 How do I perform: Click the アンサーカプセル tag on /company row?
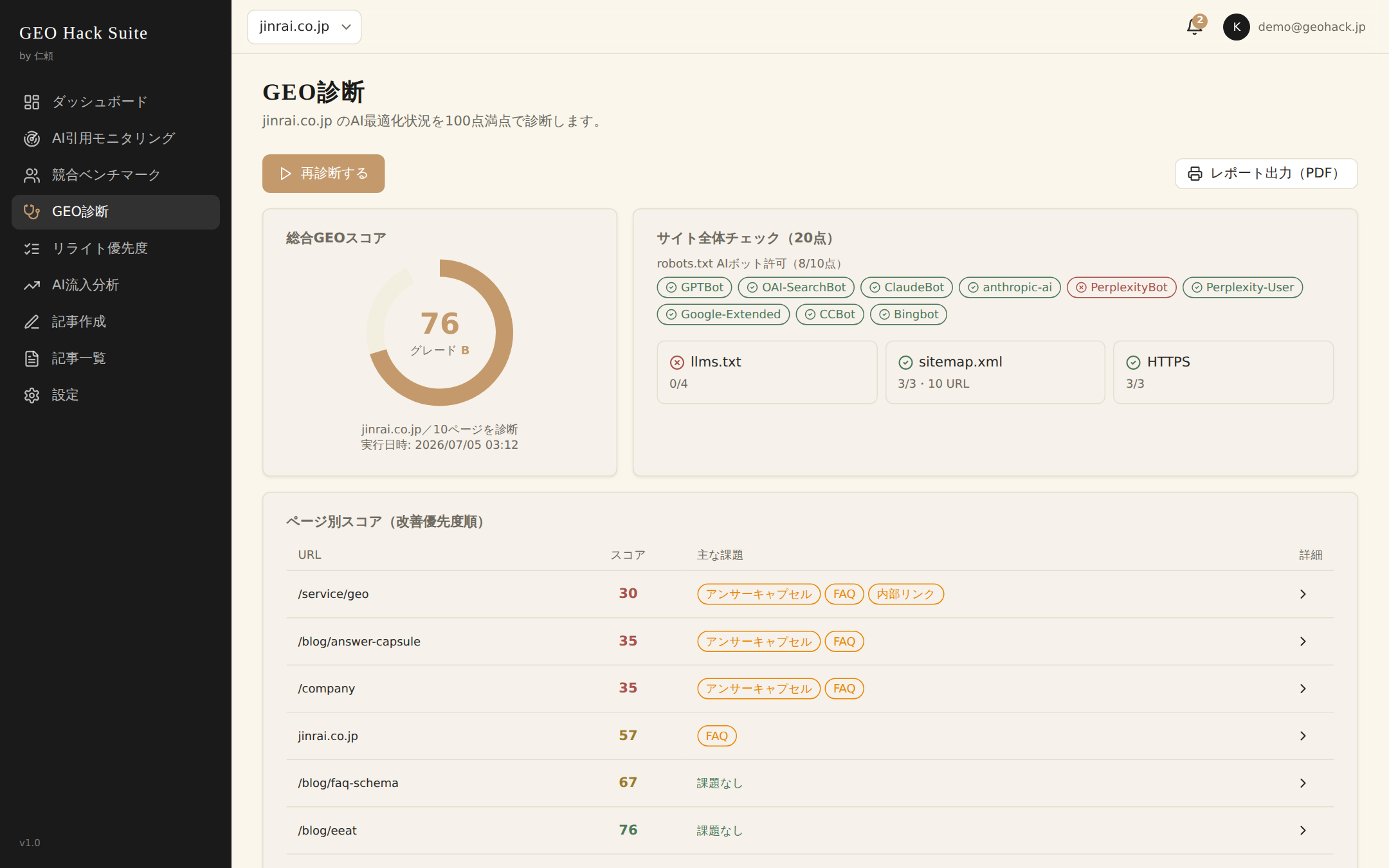click(759, 689)
